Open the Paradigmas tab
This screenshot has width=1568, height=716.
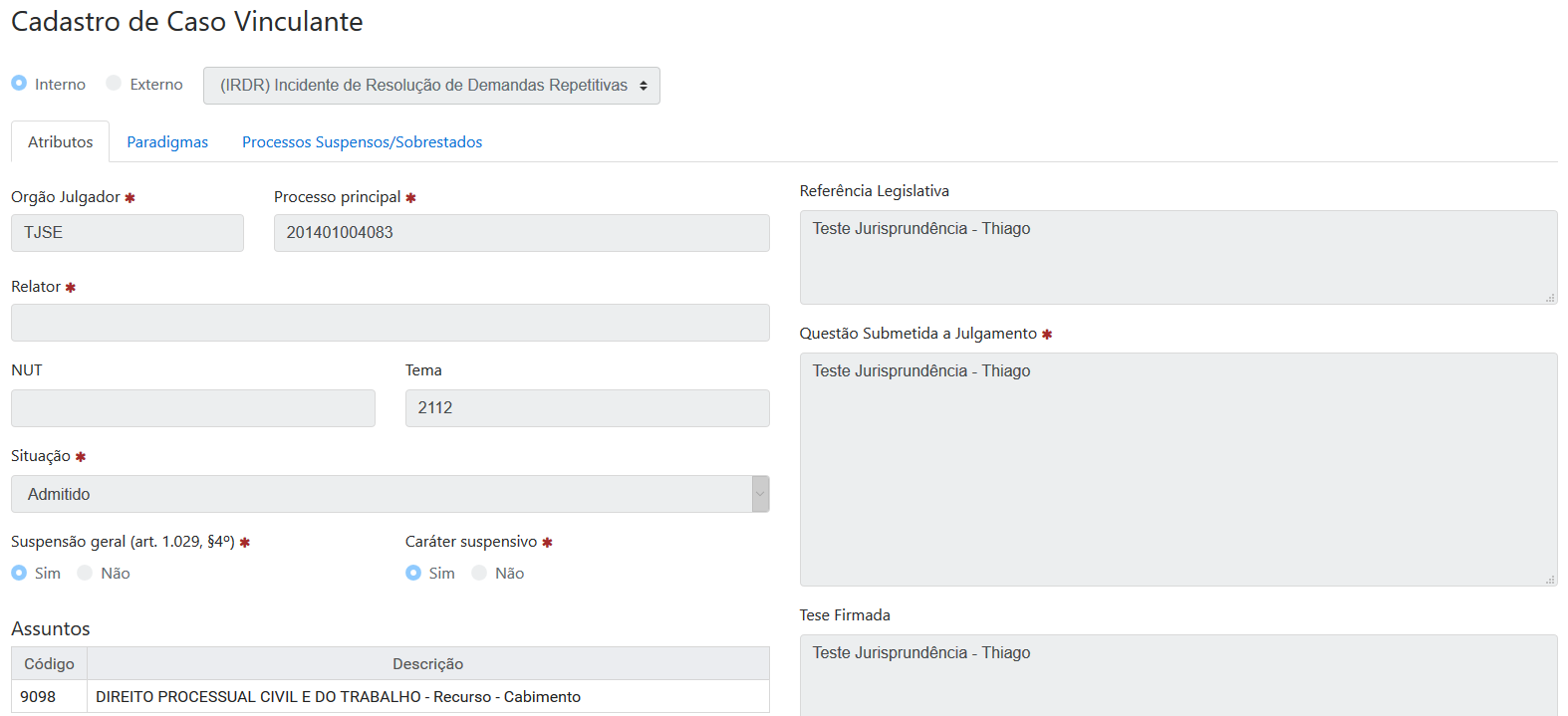(167, 142)
